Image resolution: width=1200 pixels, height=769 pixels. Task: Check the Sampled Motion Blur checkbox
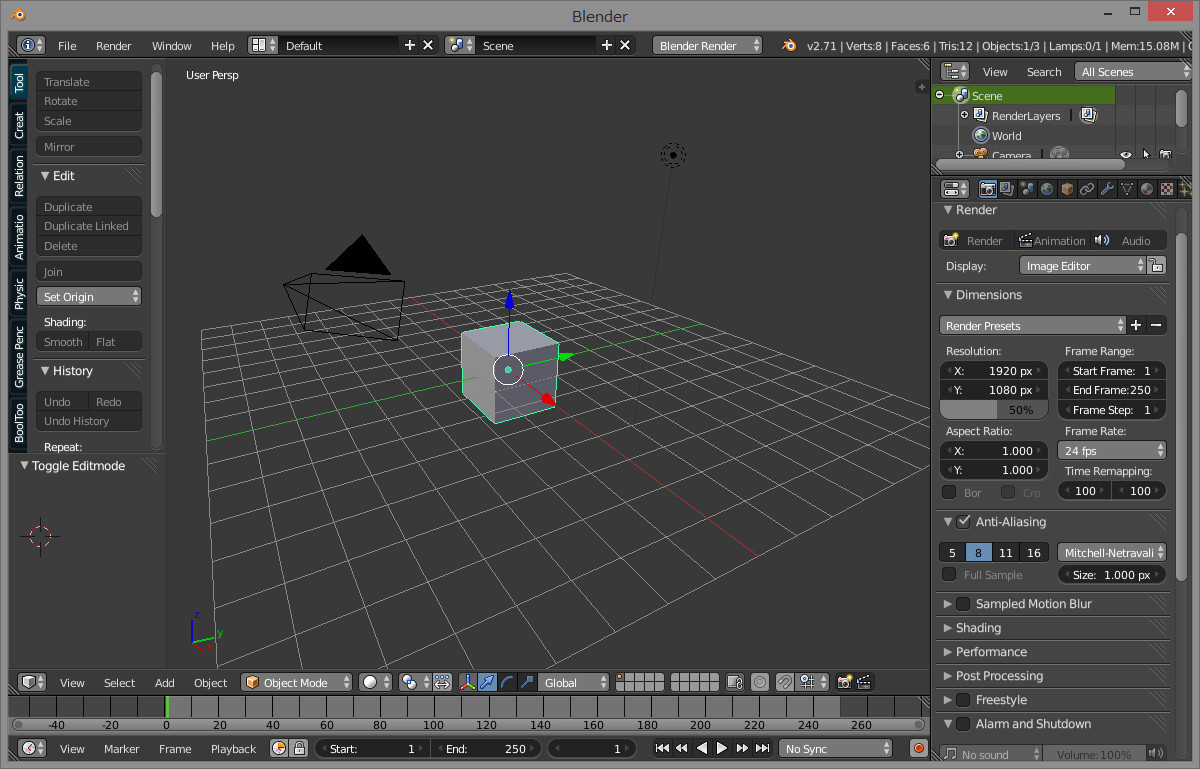[963, 603]
